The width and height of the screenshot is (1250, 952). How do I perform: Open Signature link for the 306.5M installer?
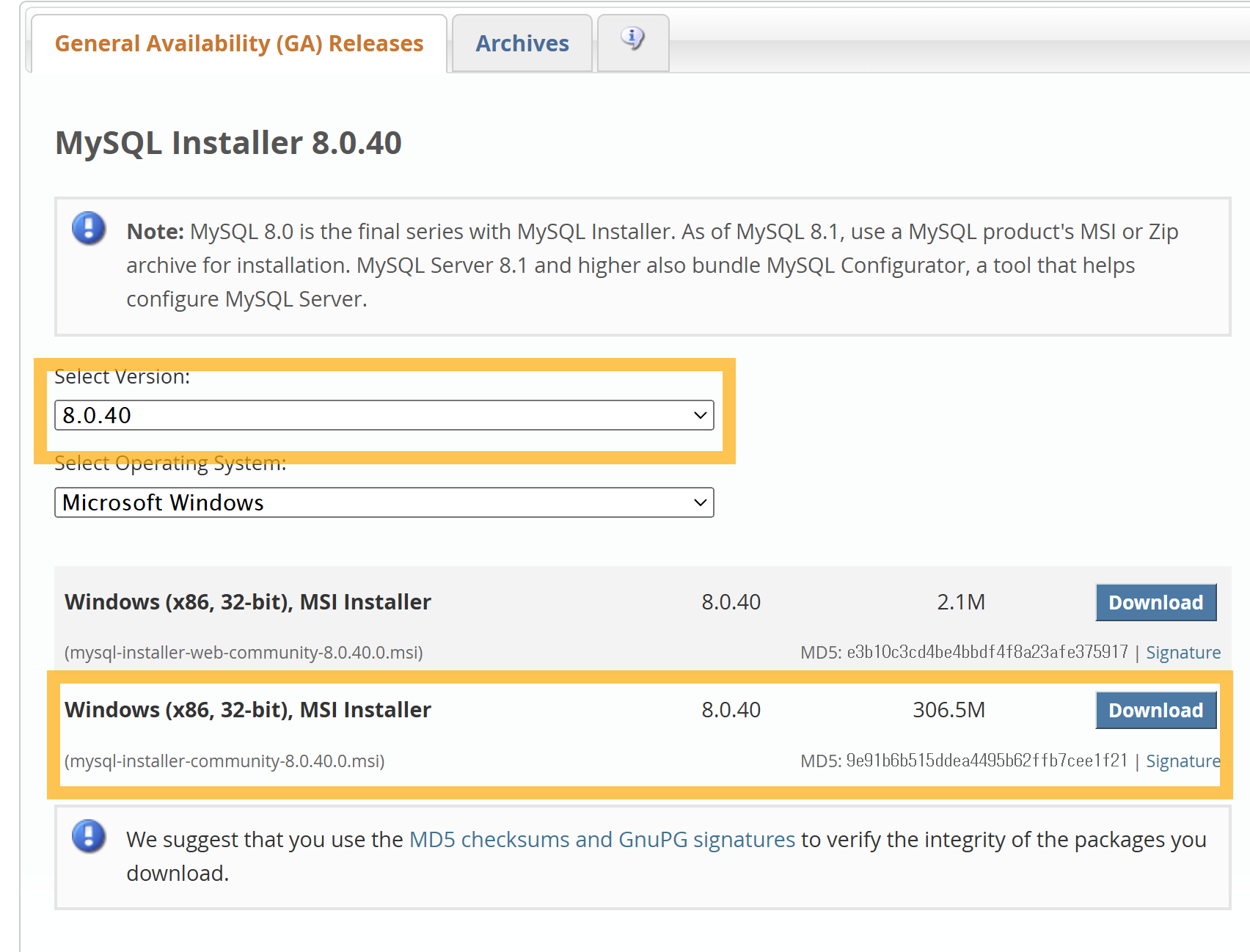[1183, 761]
